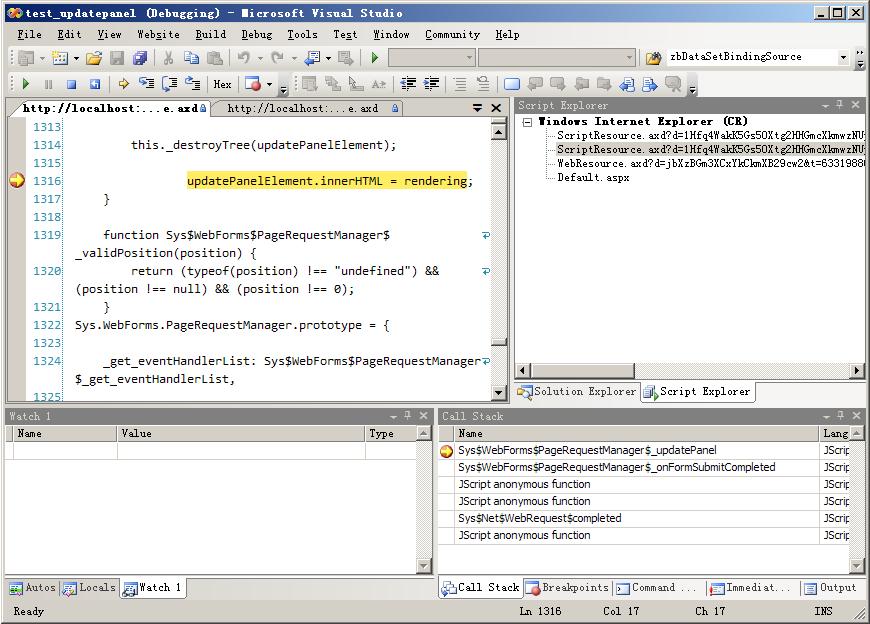Open the Debug menu
This screenshot has height=624, width=870.
pyautogui.click(x=256, y=34)
